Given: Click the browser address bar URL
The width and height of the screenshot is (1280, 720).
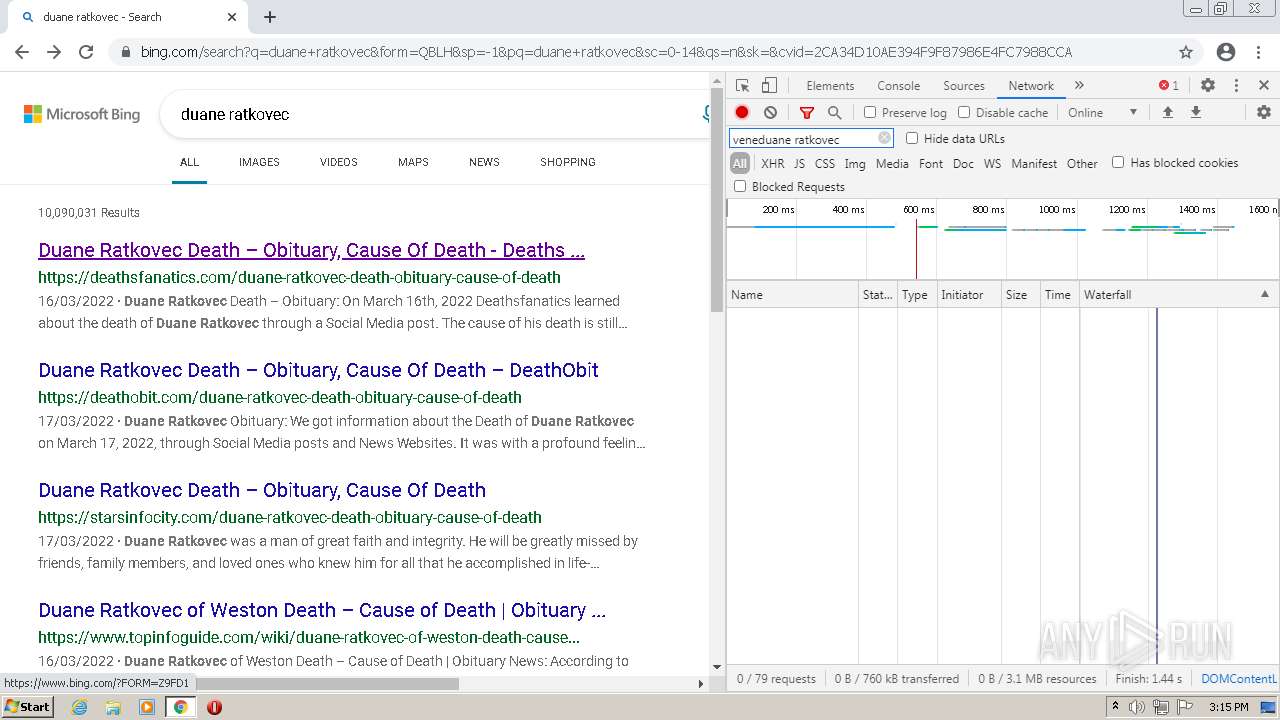Looking at the screenshot, I should 606,52.
